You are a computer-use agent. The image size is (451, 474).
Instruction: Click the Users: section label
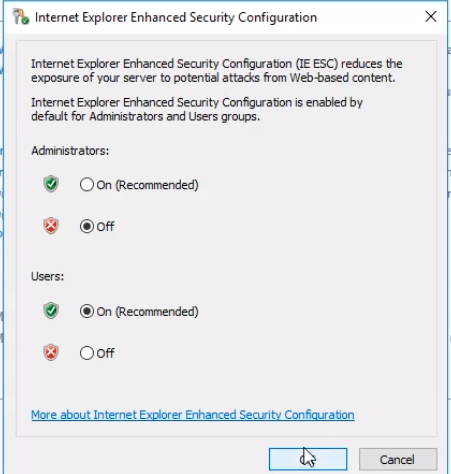pos(47,276)
